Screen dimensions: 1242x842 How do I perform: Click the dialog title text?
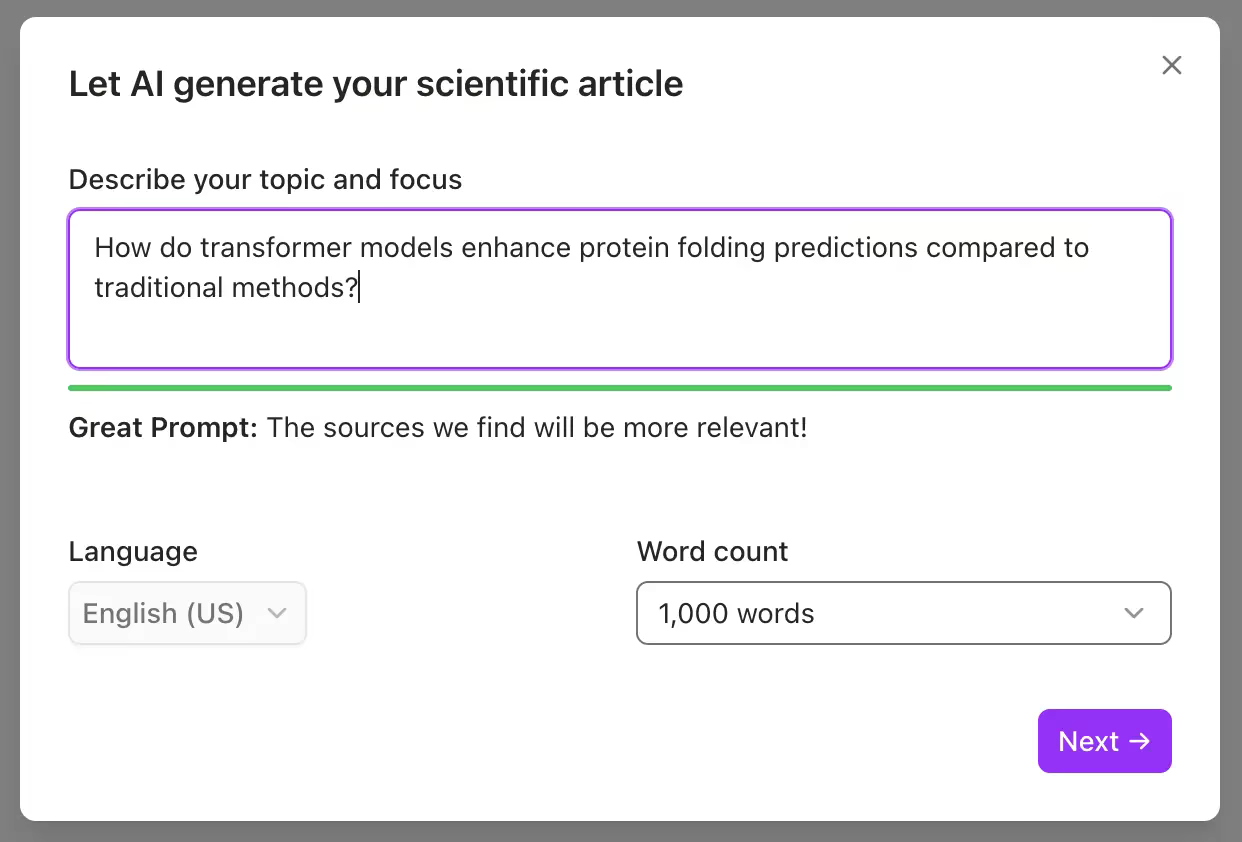376,84
